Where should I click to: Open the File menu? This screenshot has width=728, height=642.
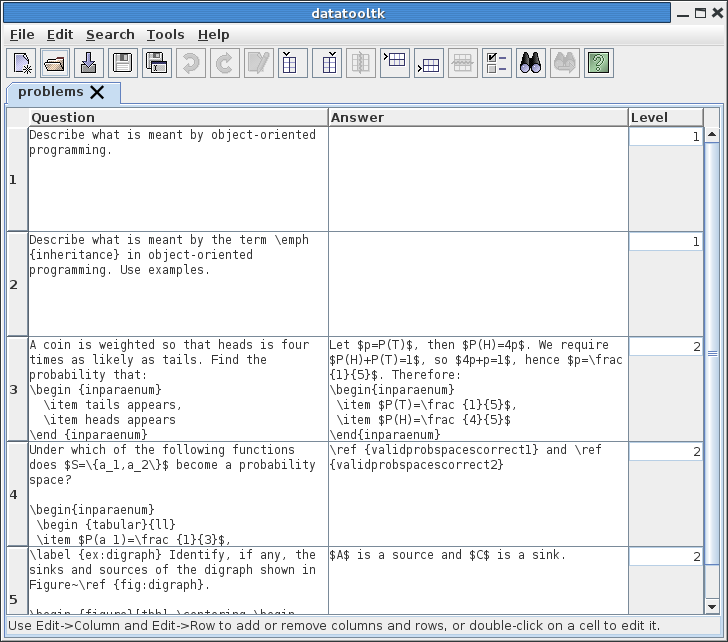pos(22,35)
